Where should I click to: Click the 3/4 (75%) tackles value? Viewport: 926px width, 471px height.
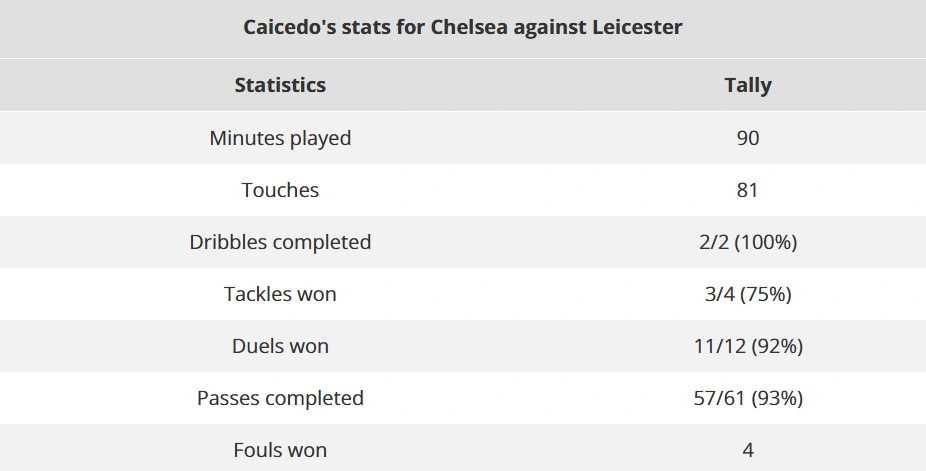748,294
